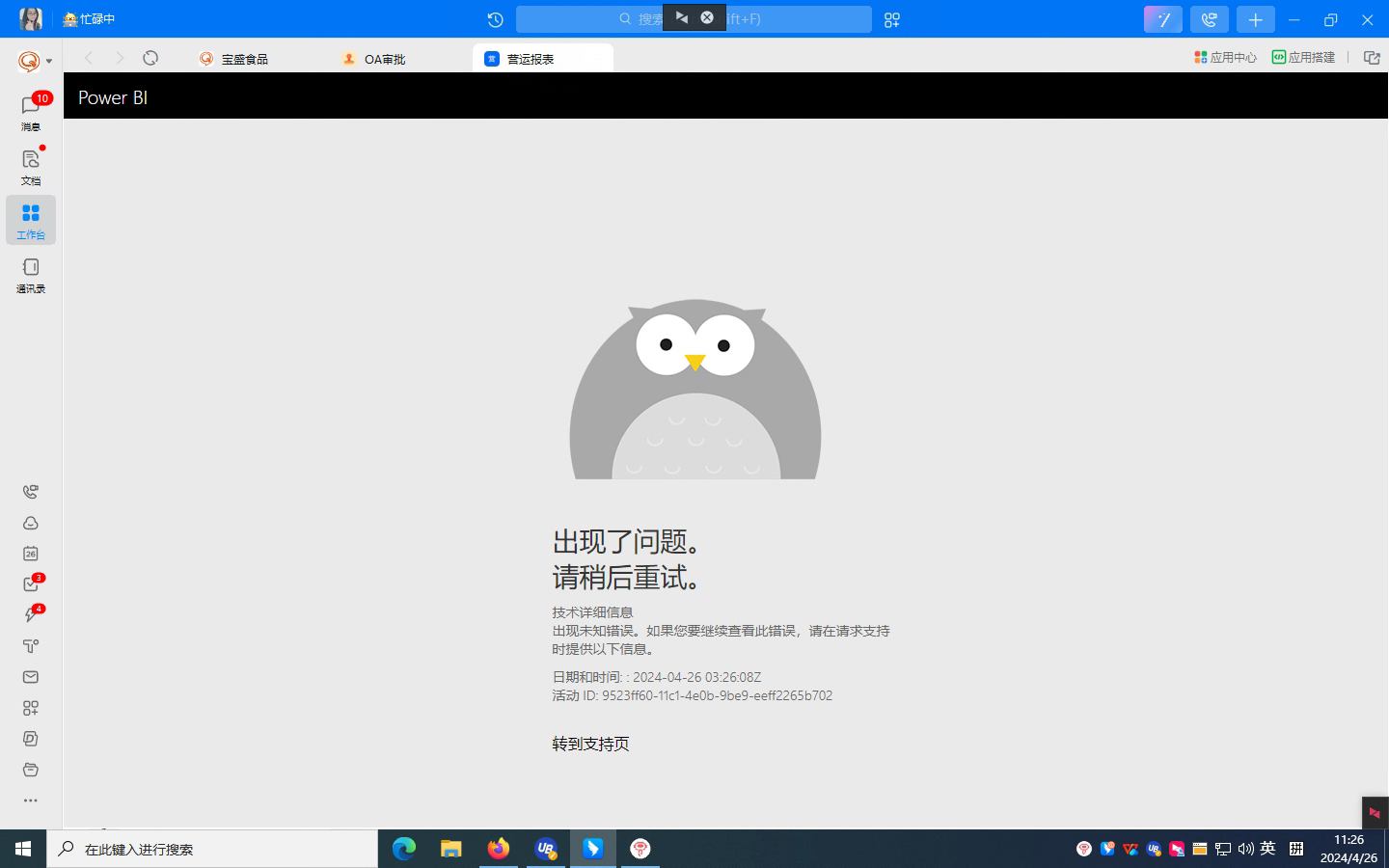
Task: Open 应用搭建 app builder
Action: pos(1303,58)
